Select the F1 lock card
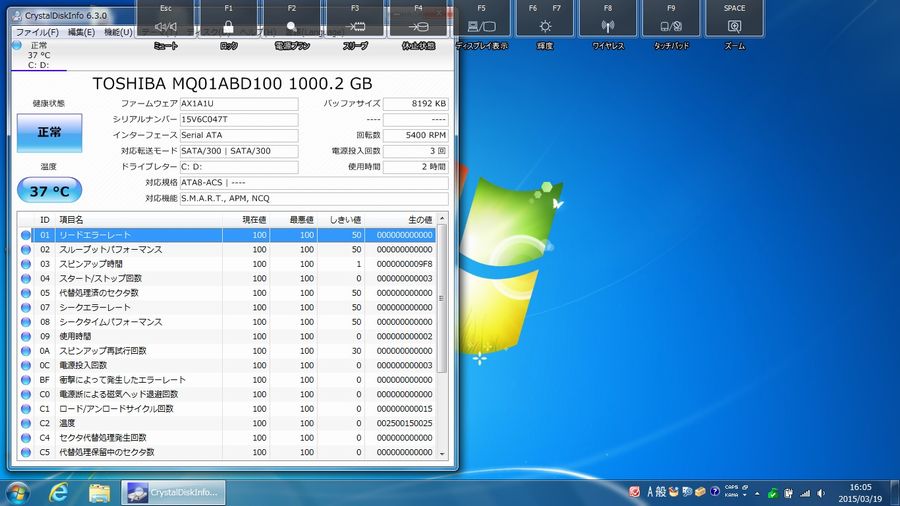900x506 pixels. 228,18
